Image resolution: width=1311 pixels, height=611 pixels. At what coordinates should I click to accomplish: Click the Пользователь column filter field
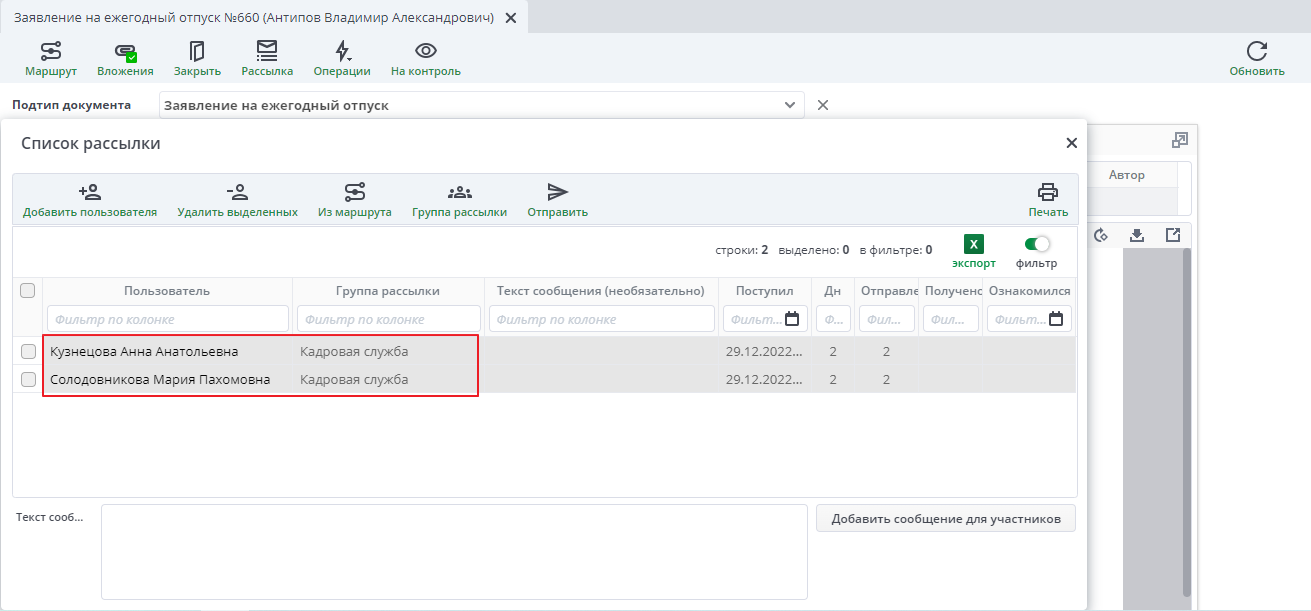[167, 320]
